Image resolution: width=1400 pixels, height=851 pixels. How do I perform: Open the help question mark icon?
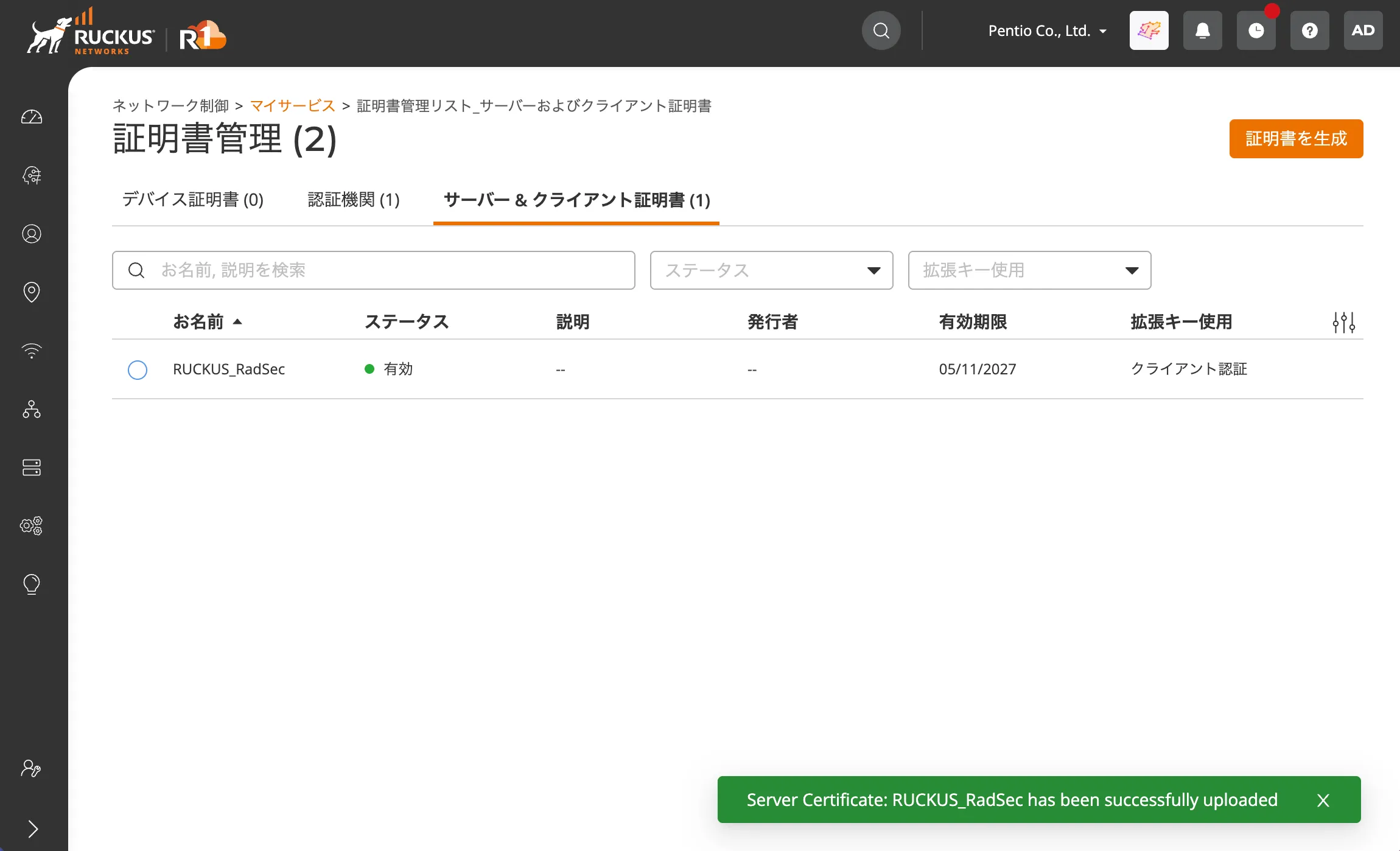coord(1309,30)
